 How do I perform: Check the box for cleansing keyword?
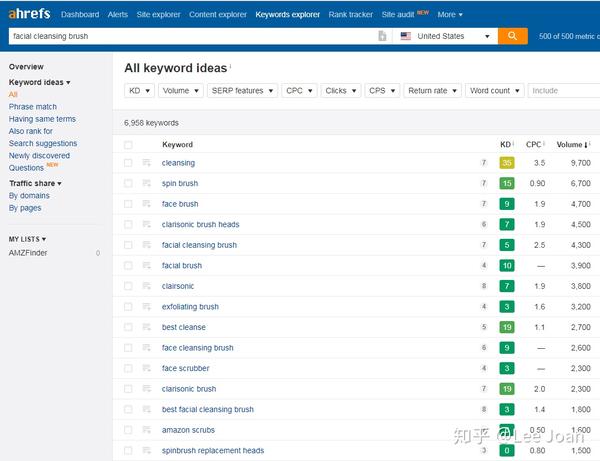coord(128,163)
